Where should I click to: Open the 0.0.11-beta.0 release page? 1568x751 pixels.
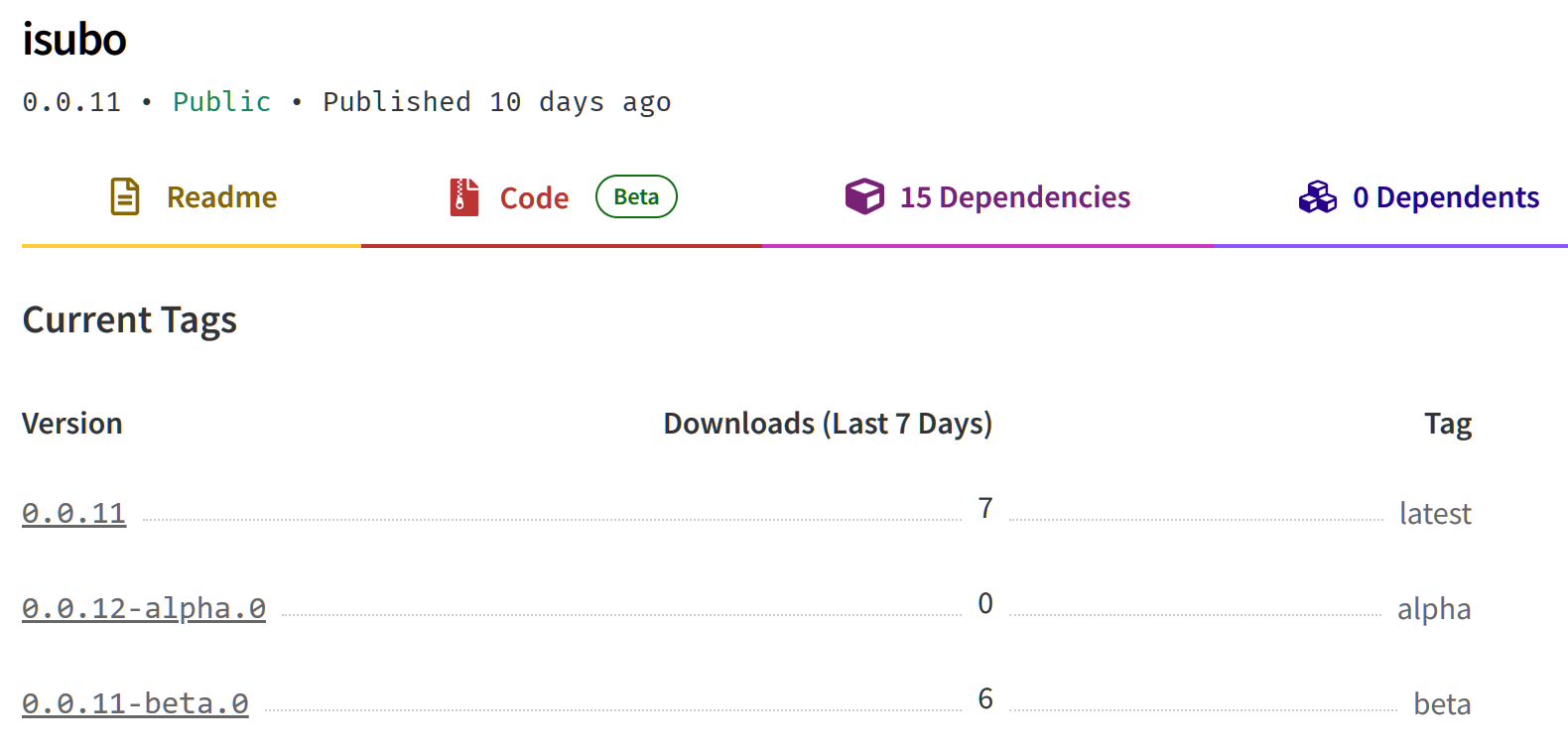134,703
